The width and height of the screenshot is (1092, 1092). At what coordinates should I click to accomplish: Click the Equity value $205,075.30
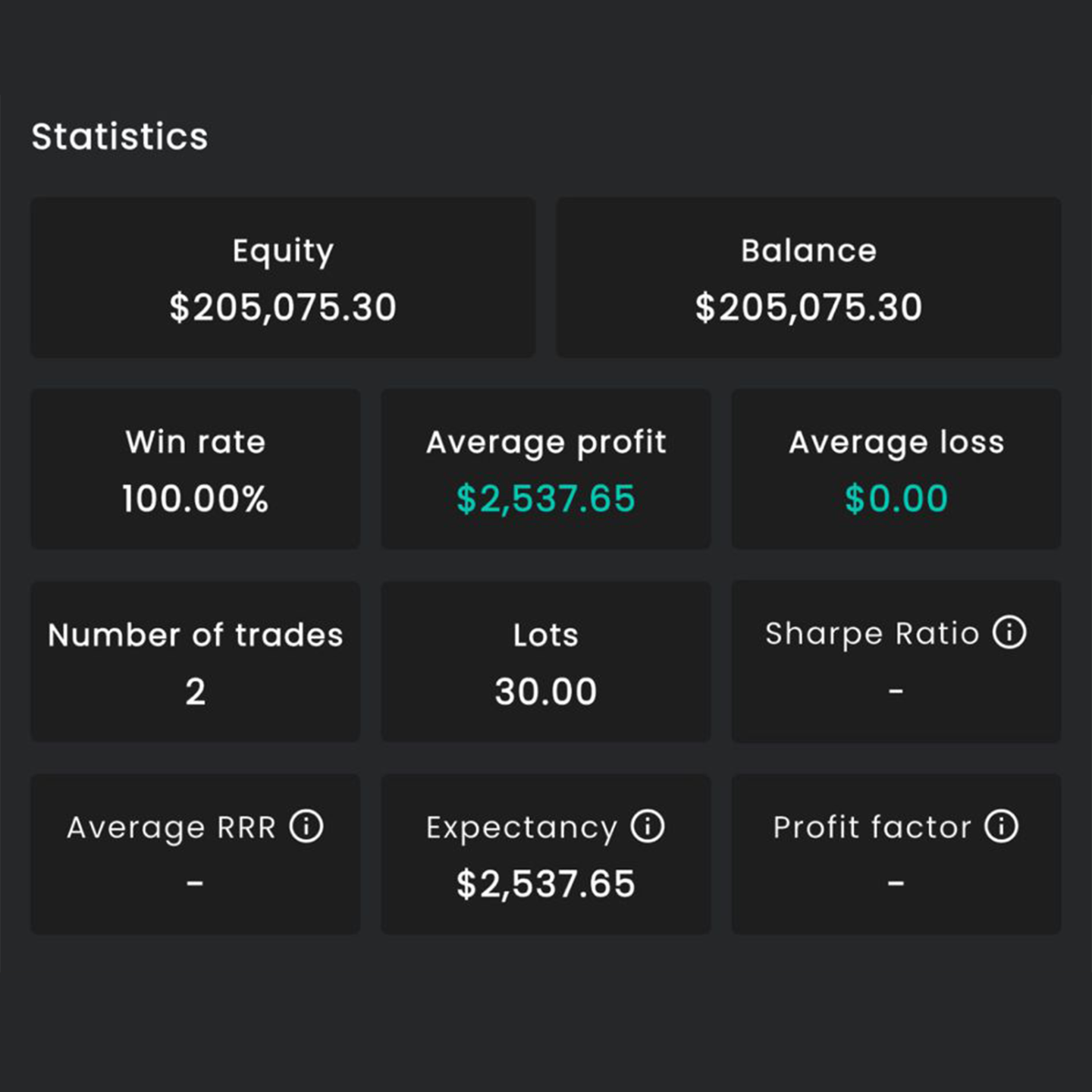click(x=283, y=308)
